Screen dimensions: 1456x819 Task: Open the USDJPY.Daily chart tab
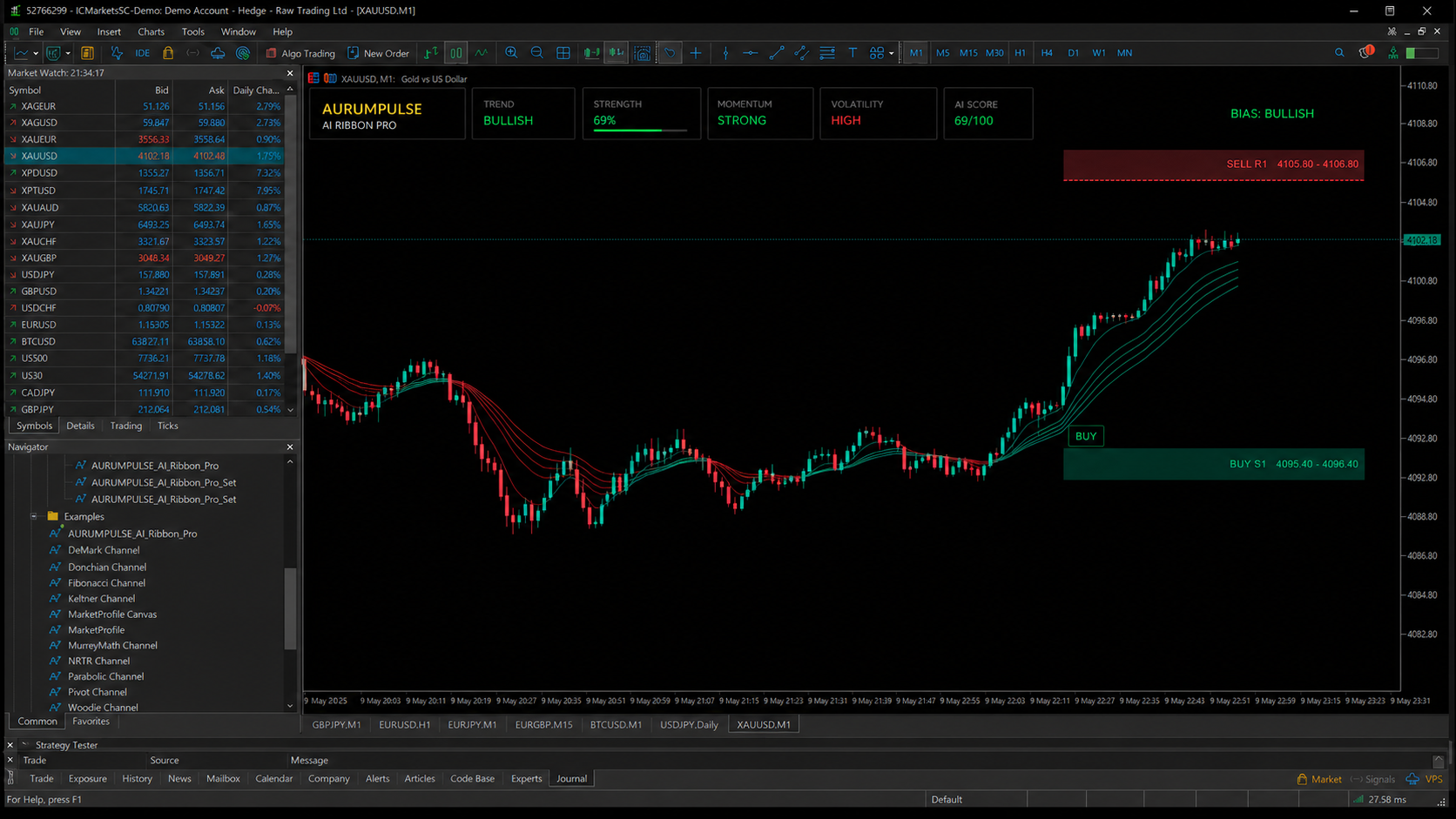tap(689, 725)
